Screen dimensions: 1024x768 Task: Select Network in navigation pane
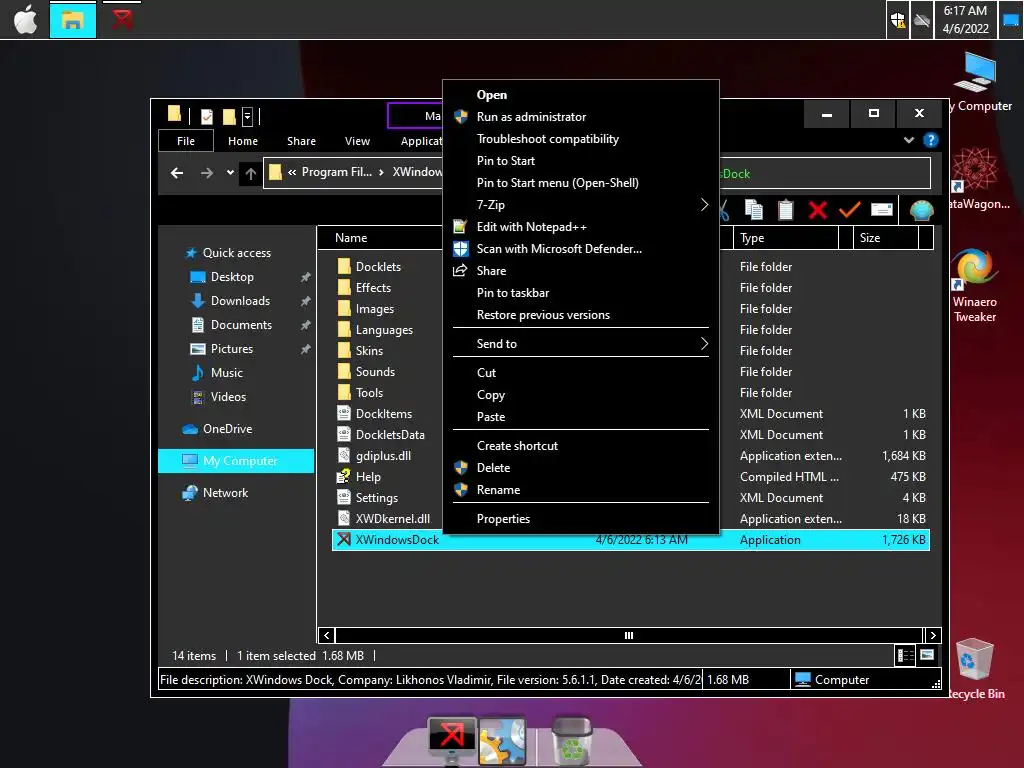pos(225,493)
